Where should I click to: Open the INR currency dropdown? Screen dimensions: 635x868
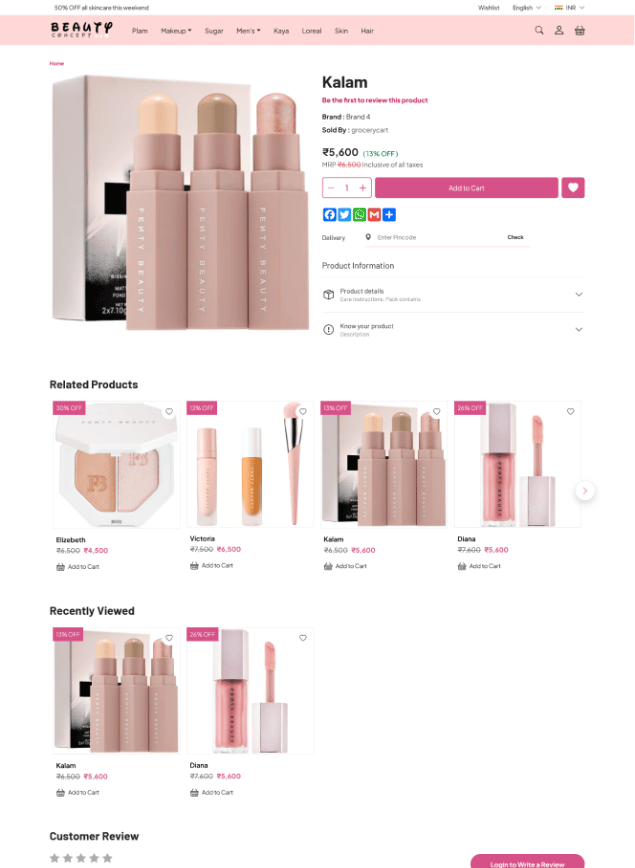570,8
